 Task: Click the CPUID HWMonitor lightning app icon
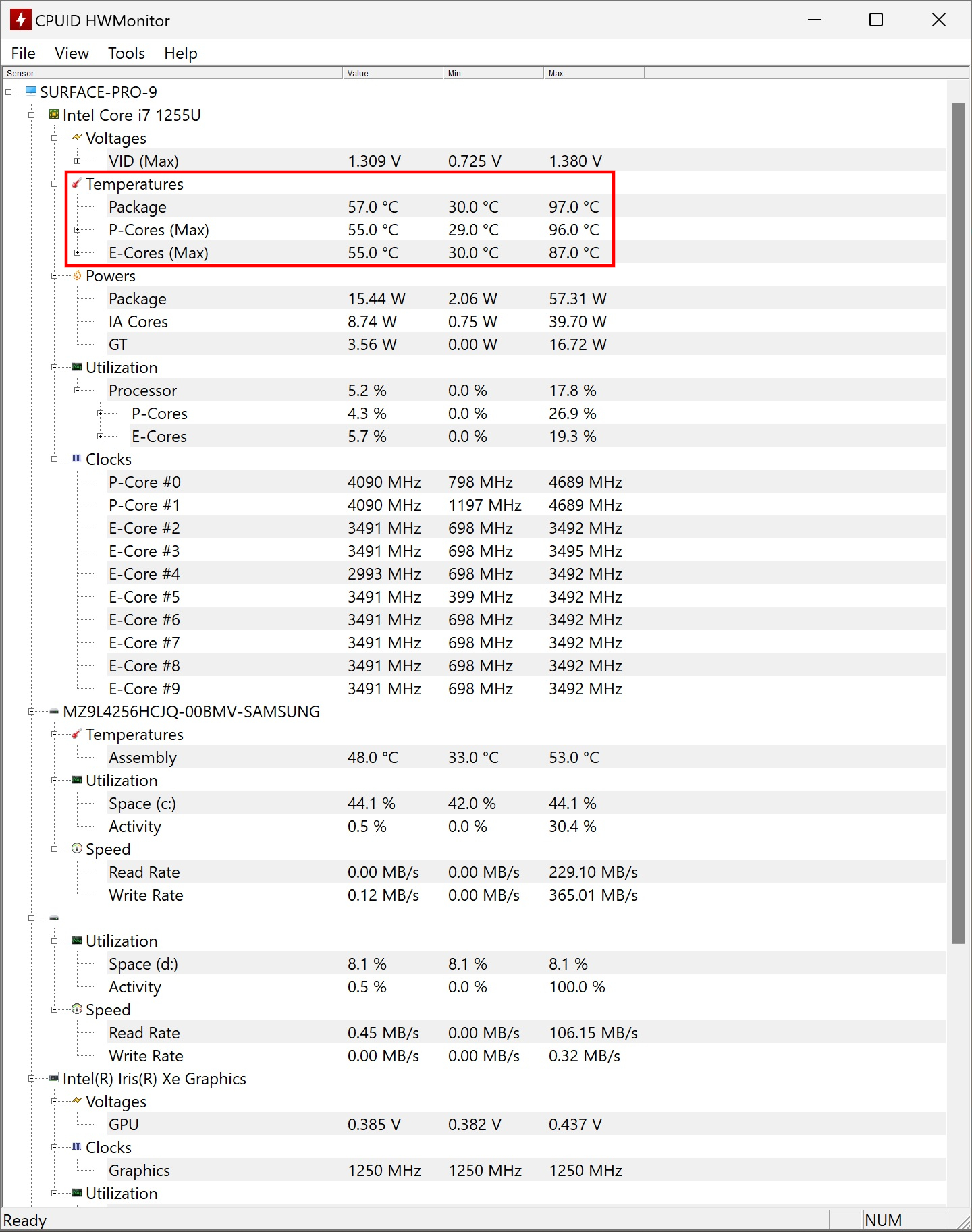20,20
